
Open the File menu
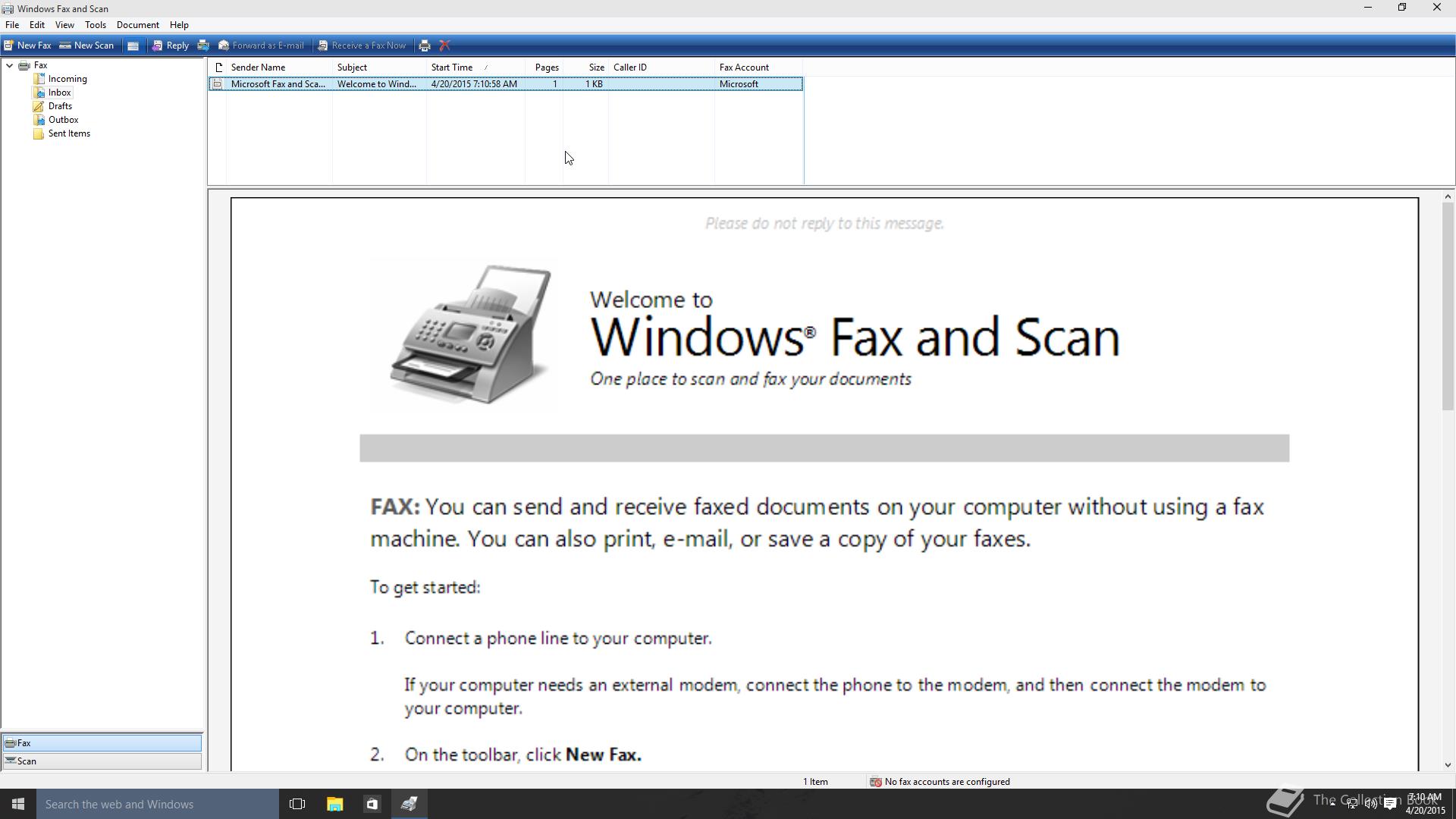(12, 25)
